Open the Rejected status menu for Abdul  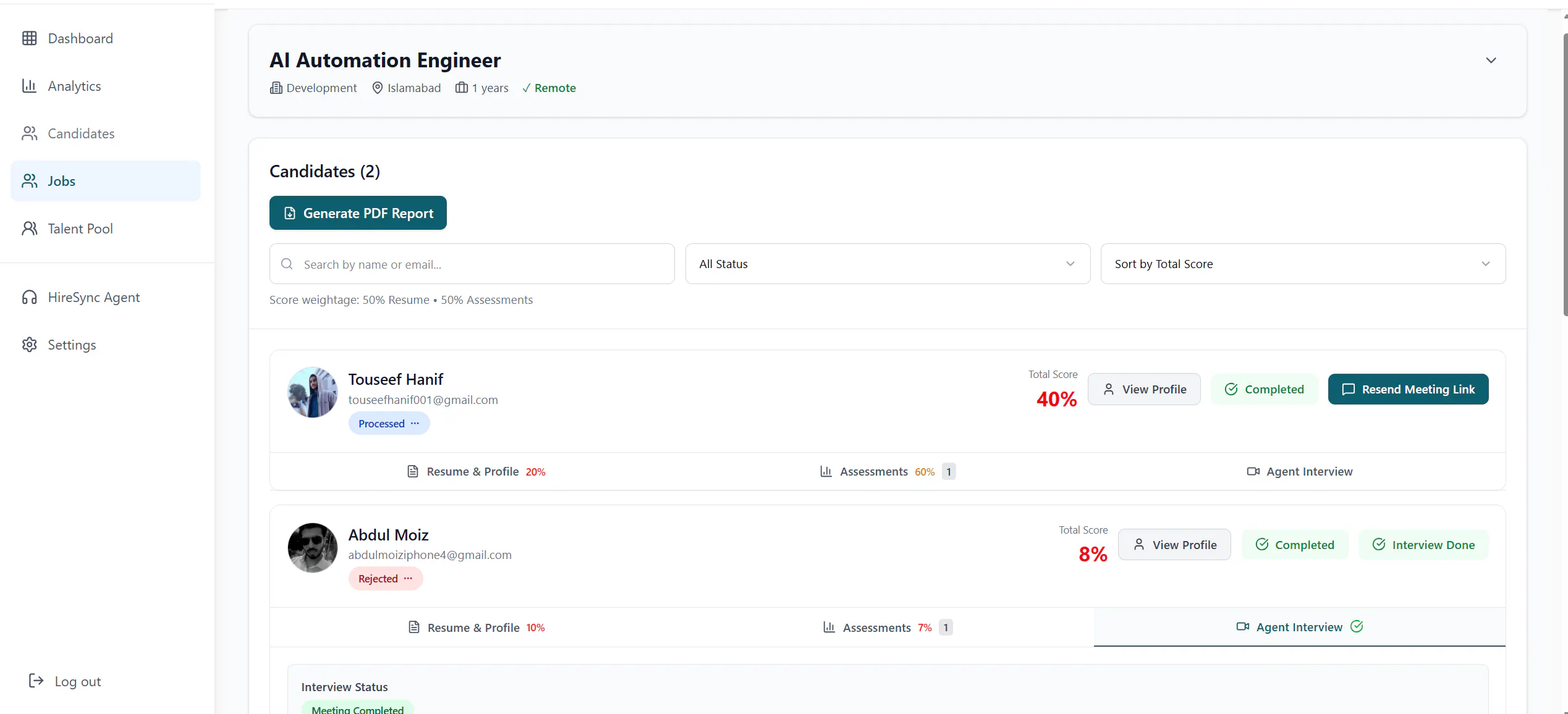pyautogui.click(x=386, y=579)
